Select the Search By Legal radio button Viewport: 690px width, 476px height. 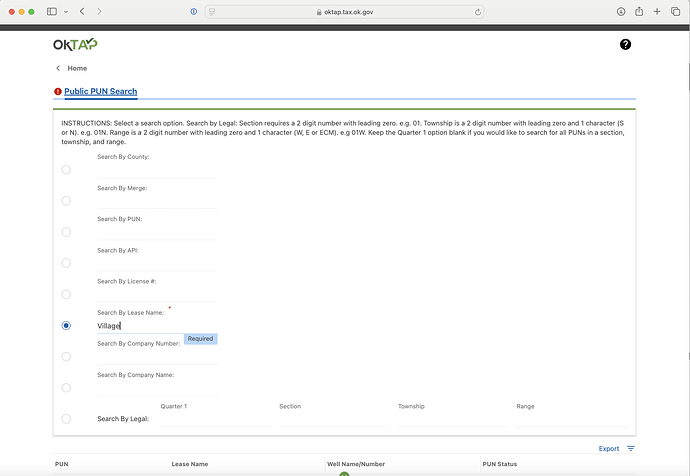coord(66,419)
